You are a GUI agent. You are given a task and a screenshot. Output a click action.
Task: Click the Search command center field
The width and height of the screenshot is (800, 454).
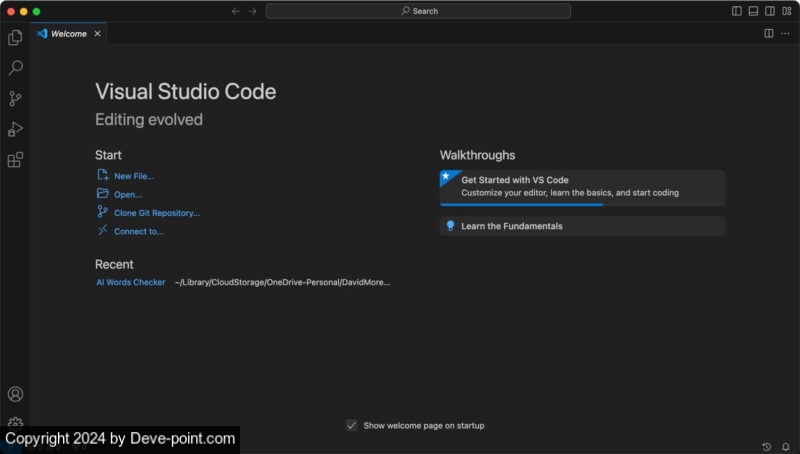click(x=418, y=11)
